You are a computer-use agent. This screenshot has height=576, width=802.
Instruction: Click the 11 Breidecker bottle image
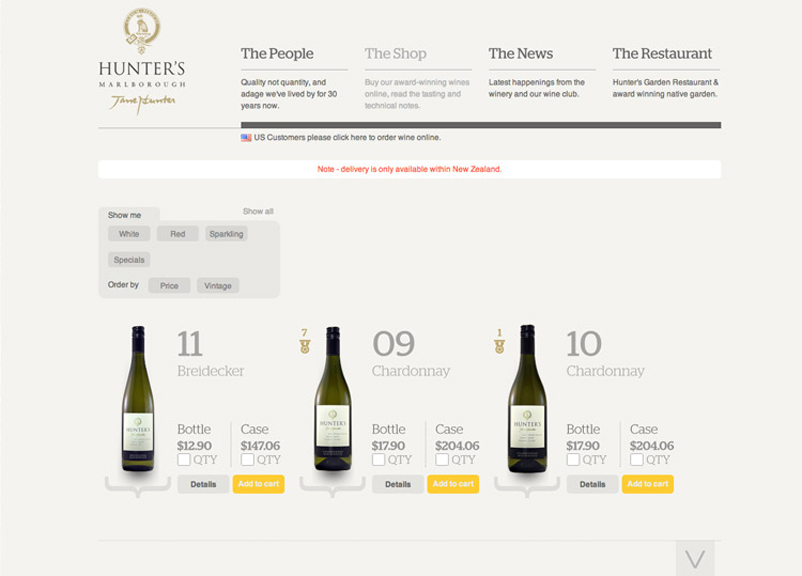click(138, 398)
